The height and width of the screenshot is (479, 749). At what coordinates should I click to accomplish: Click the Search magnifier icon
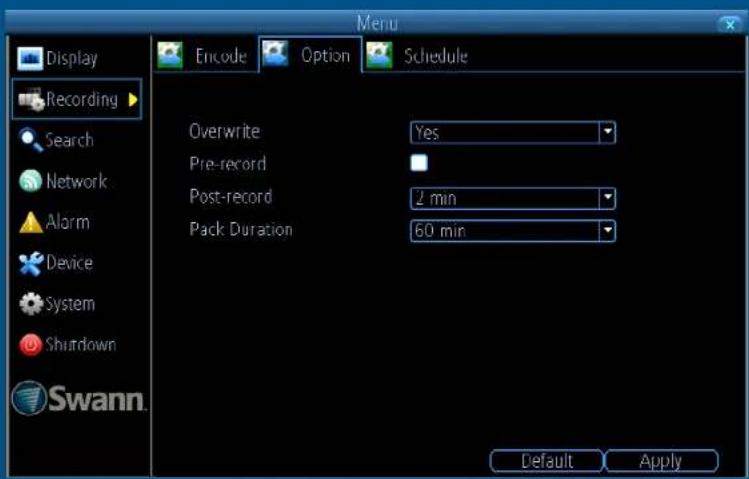(x=31, y=140)
